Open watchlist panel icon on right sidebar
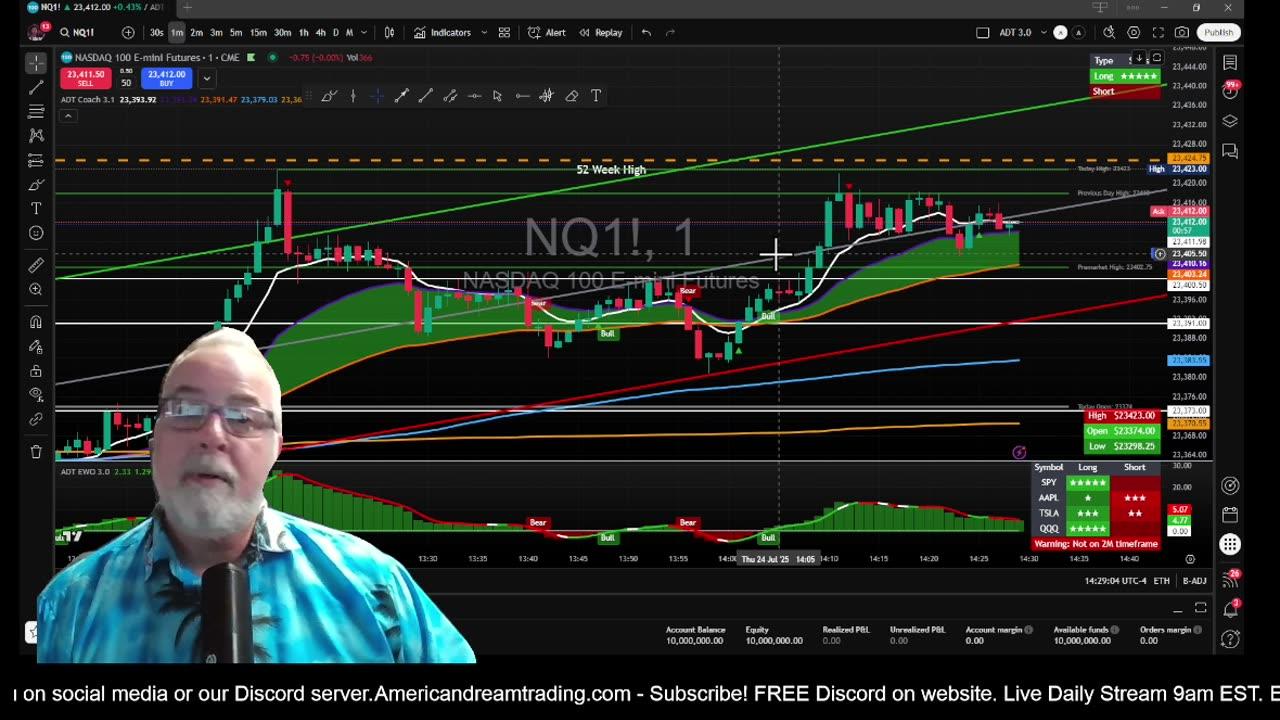The width and height of the screenshot is (1280, 720). [x=1230, y=63]
